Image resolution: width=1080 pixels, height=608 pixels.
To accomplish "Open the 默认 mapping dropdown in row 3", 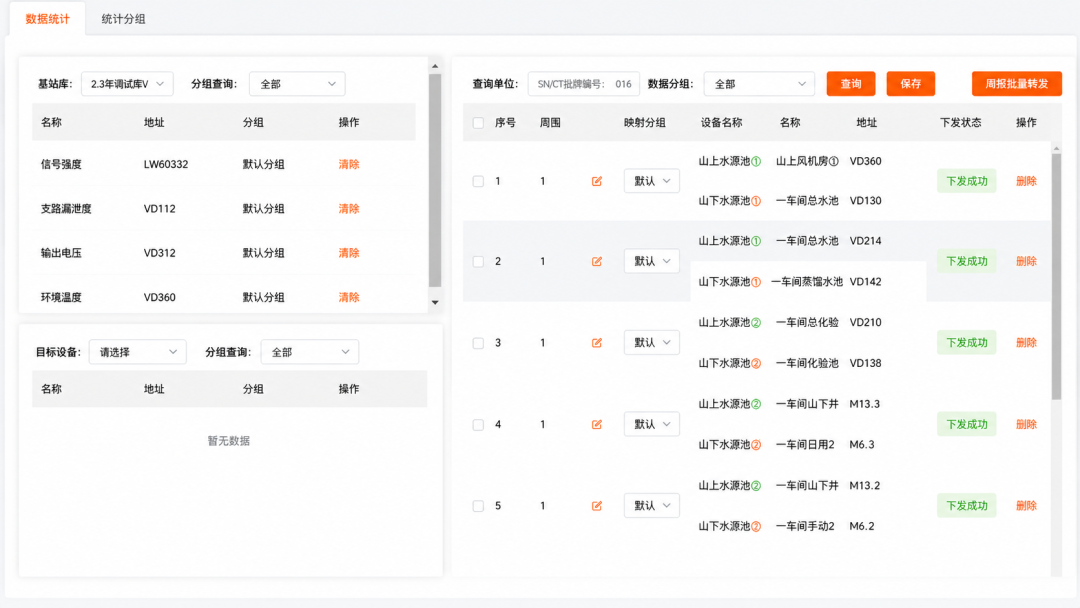I will point(652,342).
